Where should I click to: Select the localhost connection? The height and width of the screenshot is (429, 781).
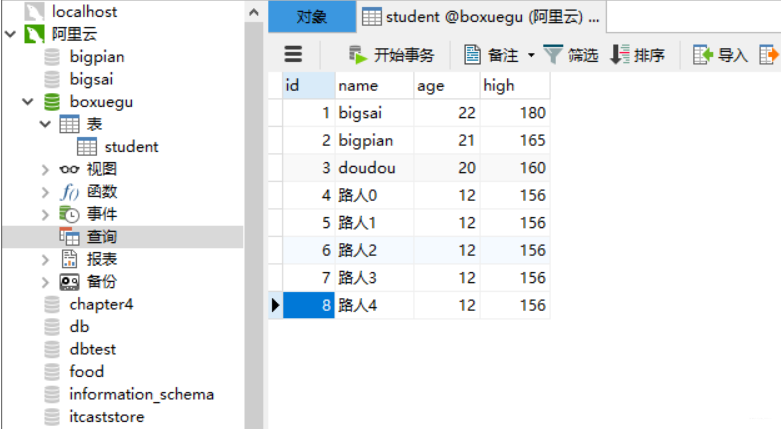coord(84,11)
